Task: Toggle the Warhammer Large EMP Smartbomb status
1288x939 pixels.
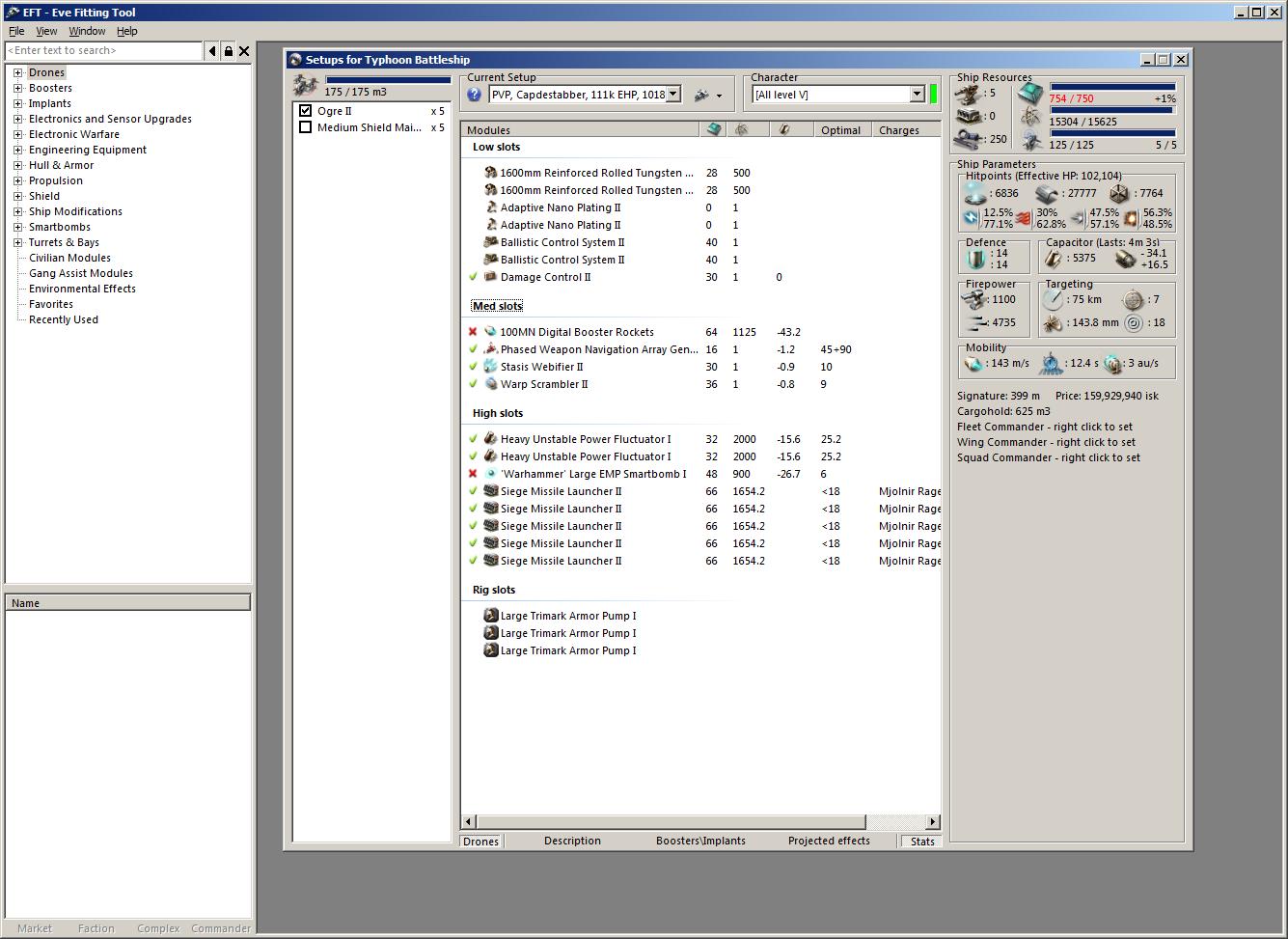Action: [x=473, y=474]
